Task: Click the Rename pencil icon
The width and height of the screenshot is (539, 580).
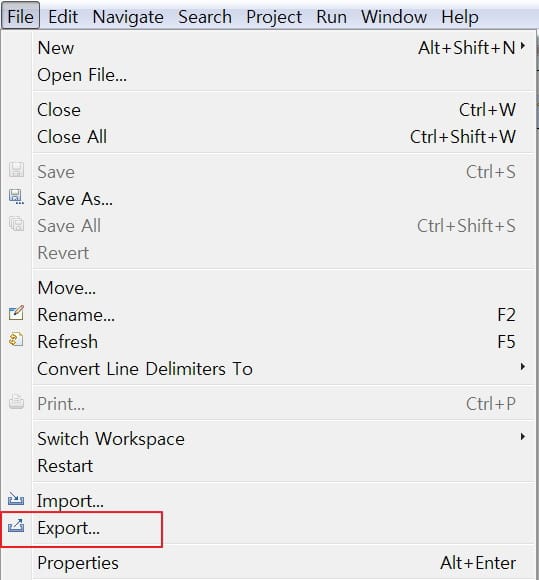Action: pos(16,313)
